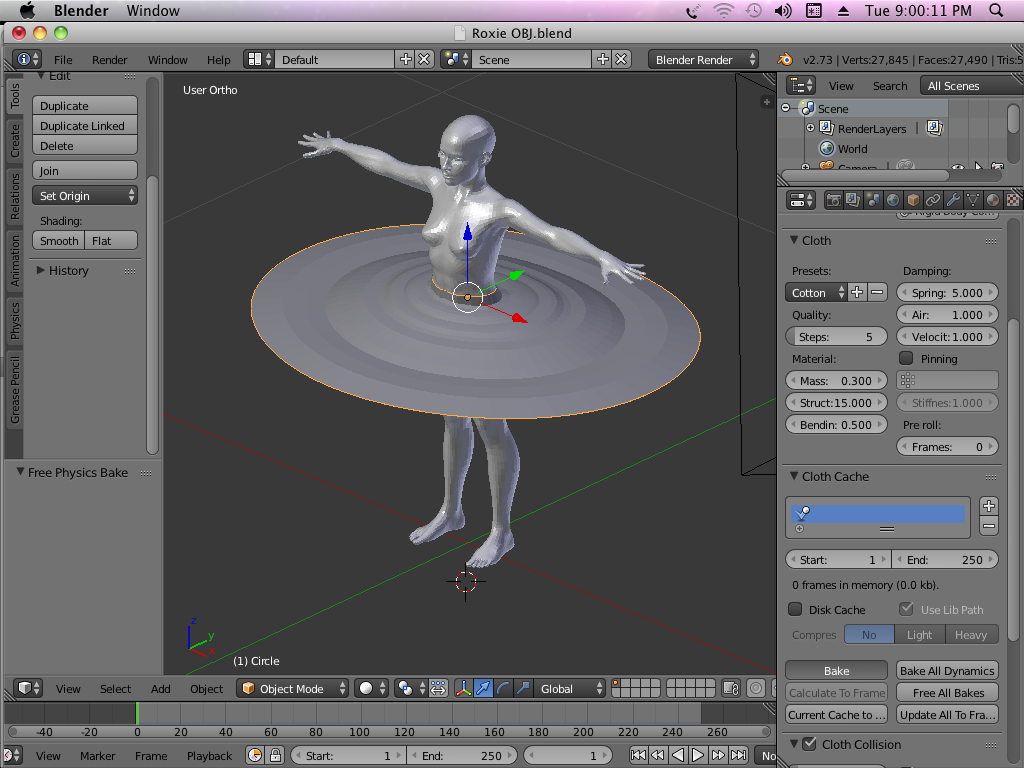This screenshot has width=1024, height=768.
Task: Click the lock icon in timeline header
Action: point(275,756)
